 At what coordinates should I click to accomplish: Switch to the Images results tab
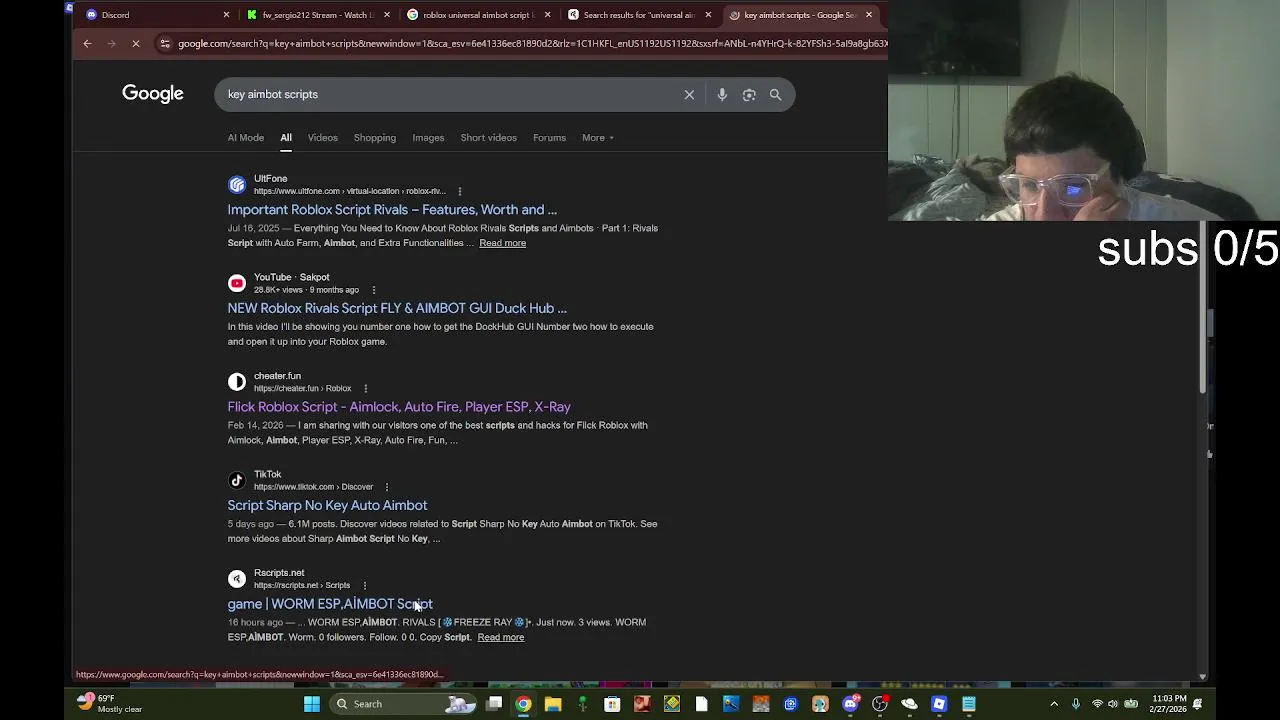tap(428, 137)
